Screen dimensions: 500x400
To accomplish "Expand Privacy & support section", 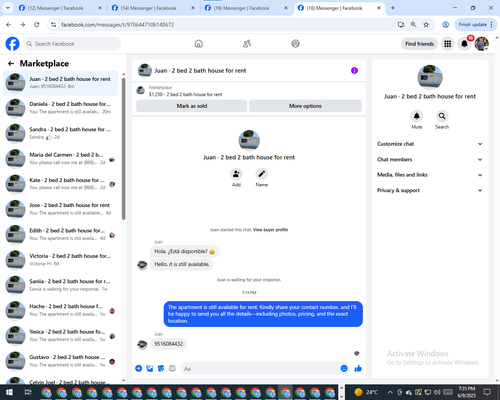I will [x=430, y=190].
